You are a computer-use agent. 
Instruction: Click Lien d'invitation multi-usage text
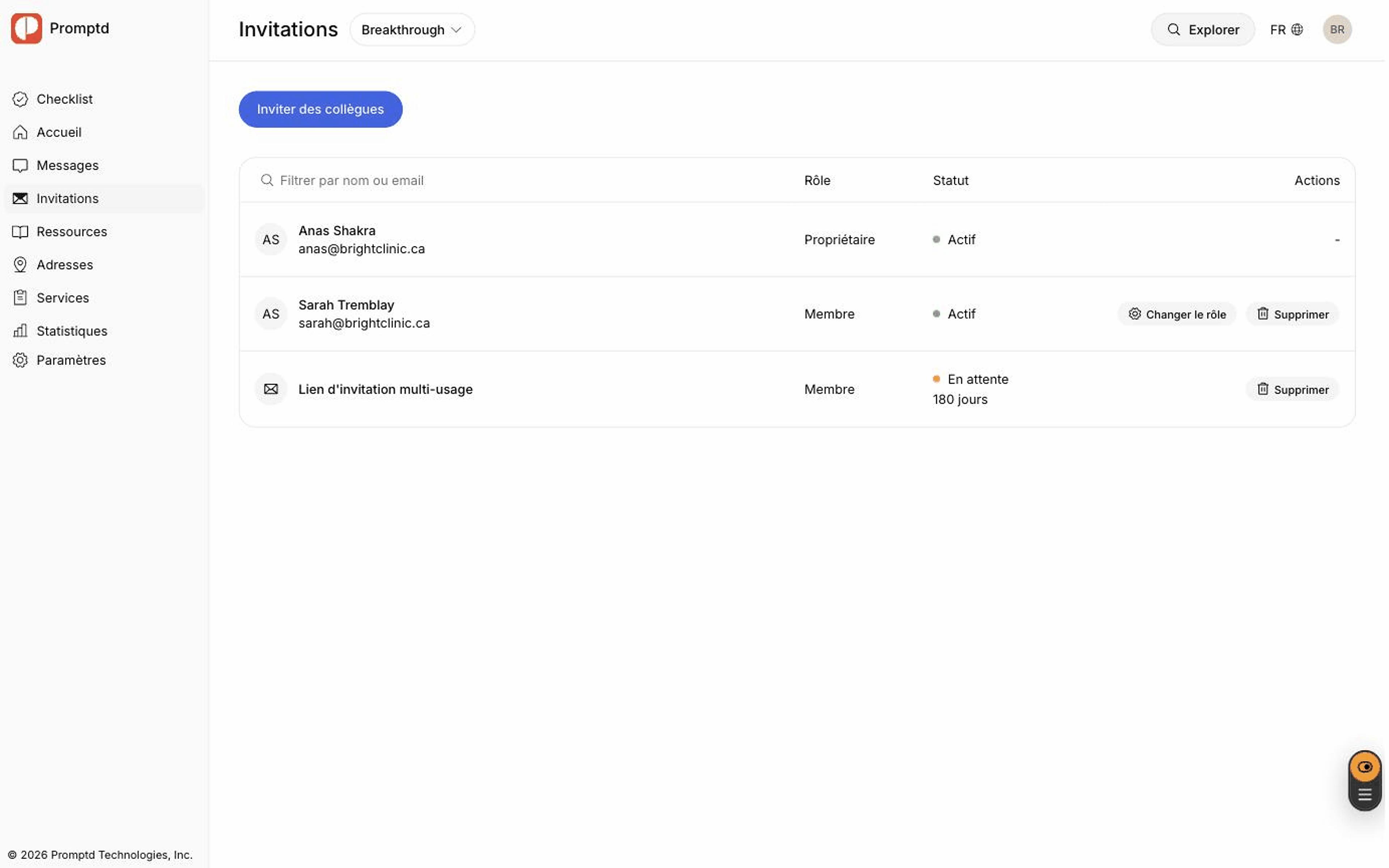tap(386, 390)
